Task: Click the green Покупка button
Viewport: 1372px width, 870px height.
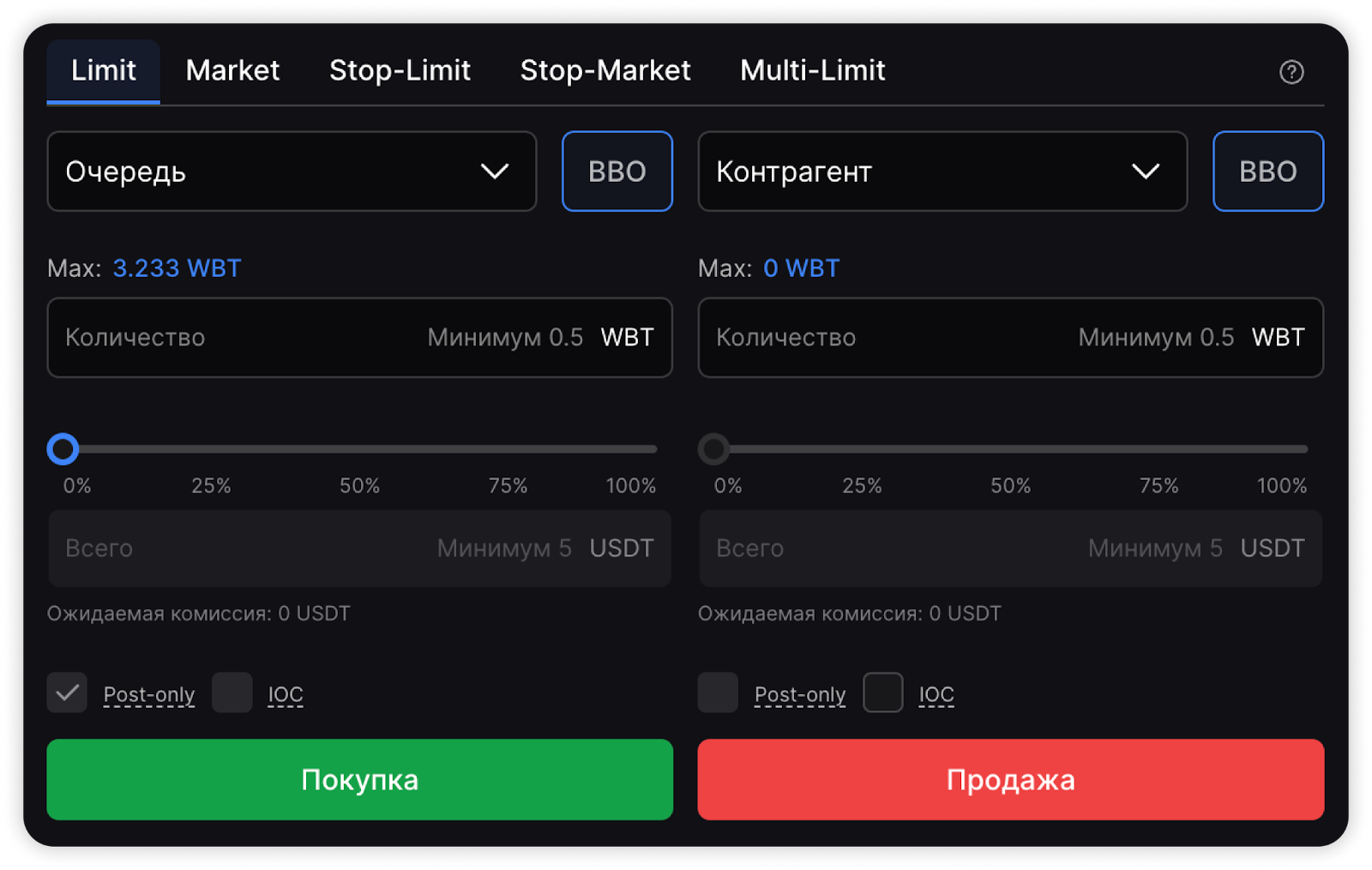Action: click(x=359, y=779)
